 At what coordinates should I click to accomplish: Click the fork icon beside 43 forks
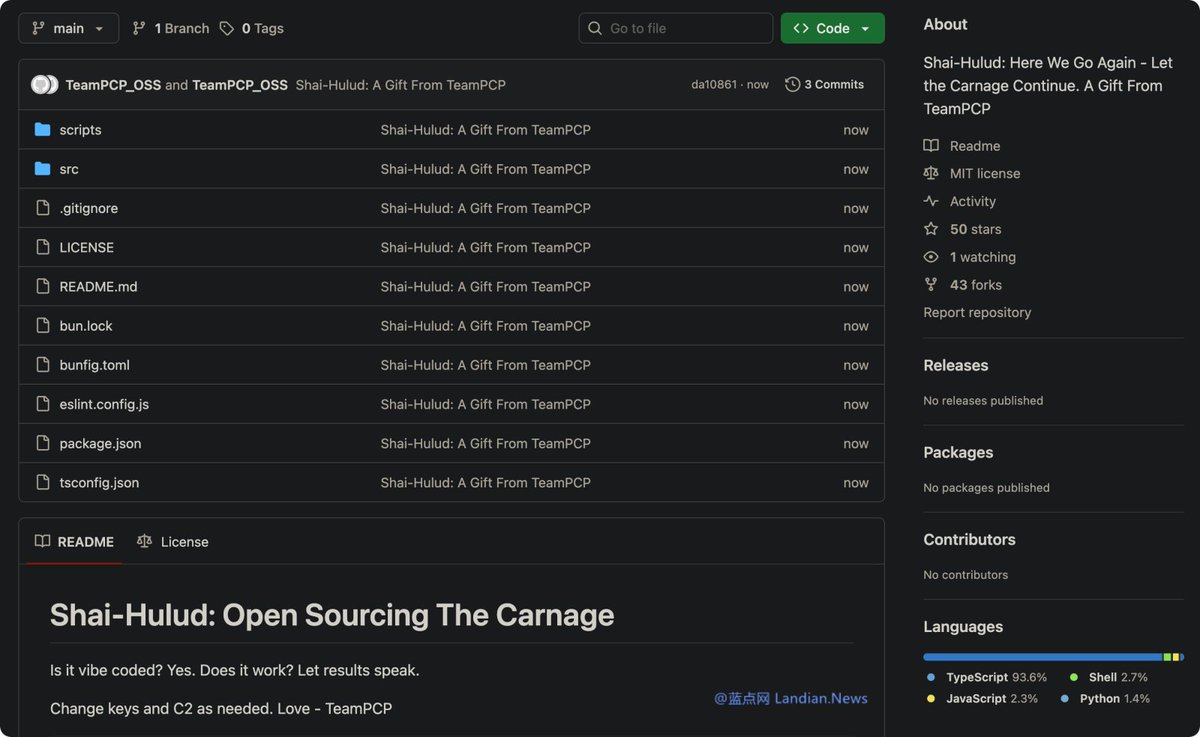pos(931,285)
